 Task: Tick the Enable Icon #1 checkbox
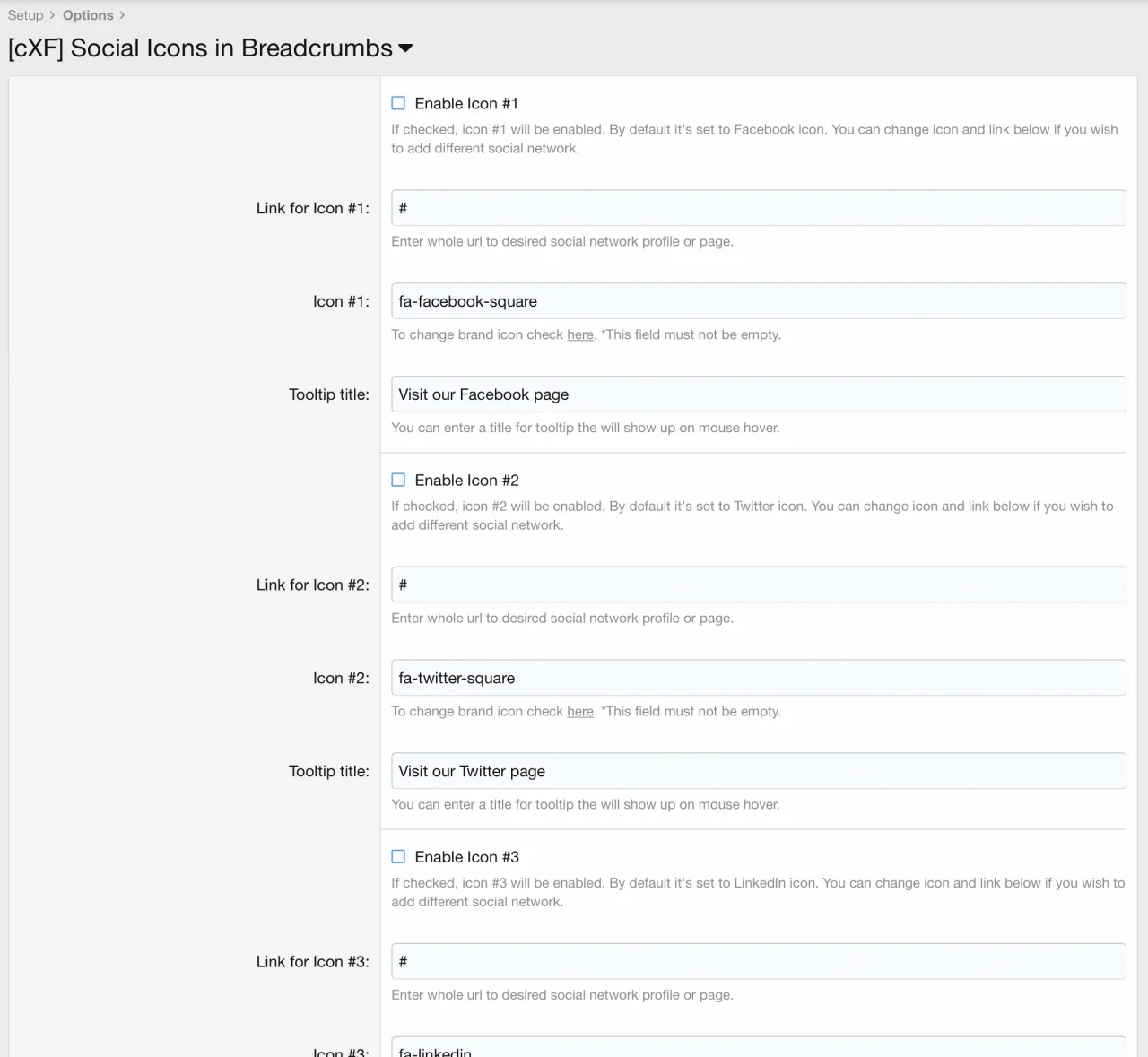(398, 103)
